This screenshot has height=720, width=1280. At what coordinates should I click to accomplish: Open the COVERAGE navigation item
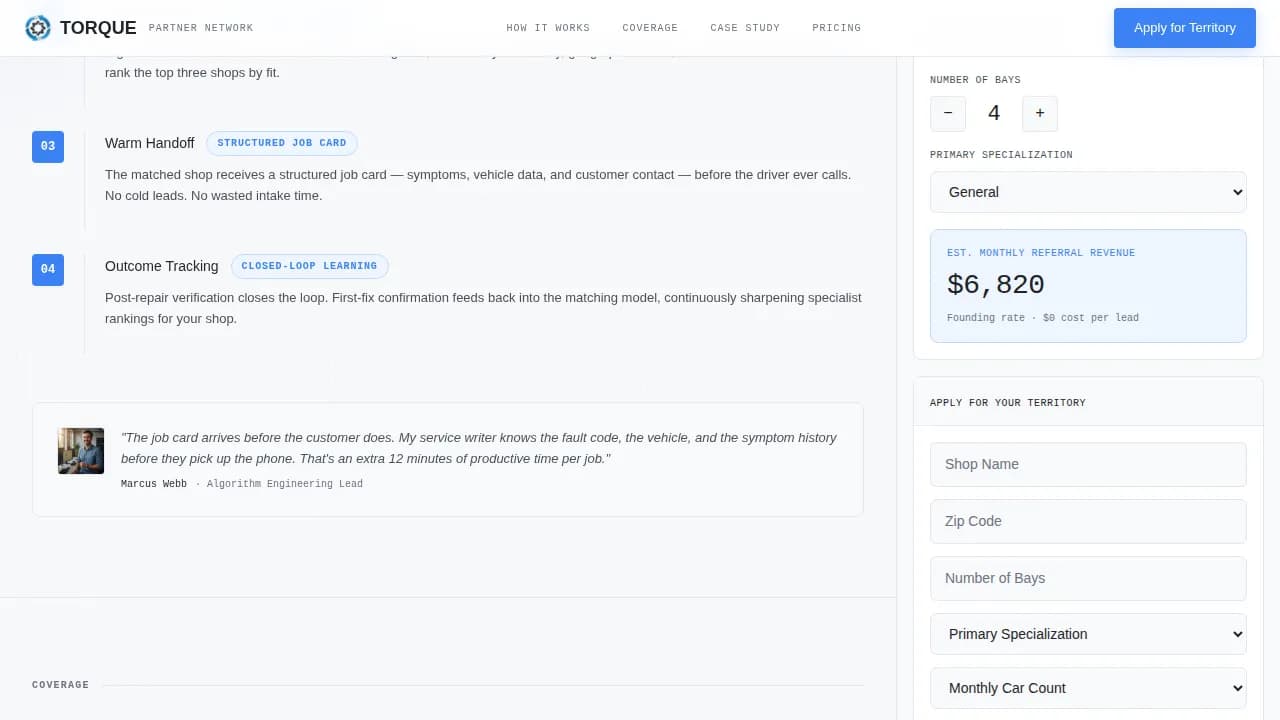(650, 27)
